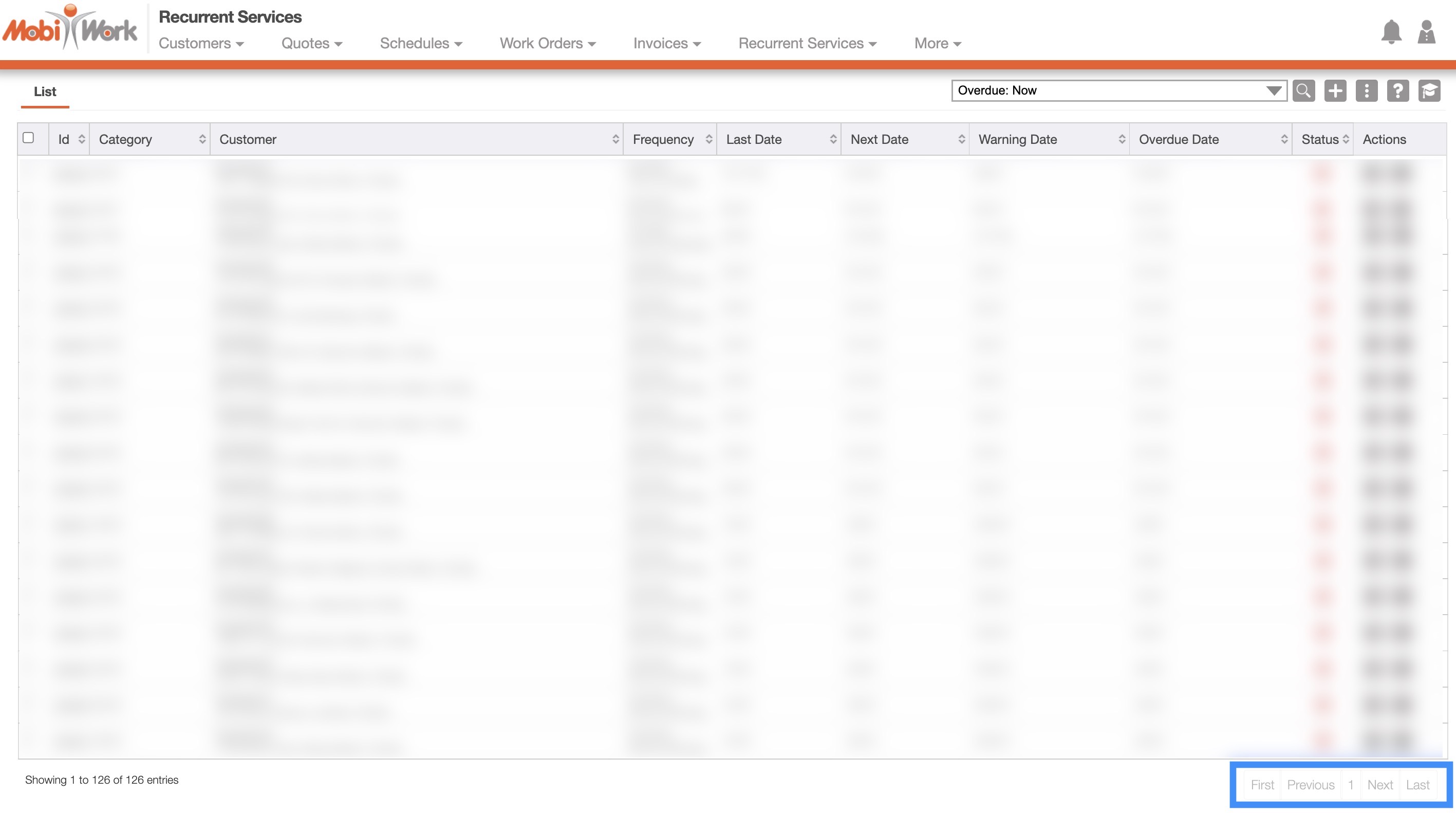
Task: Sort by the Status column header
Action: point(1321,139)
